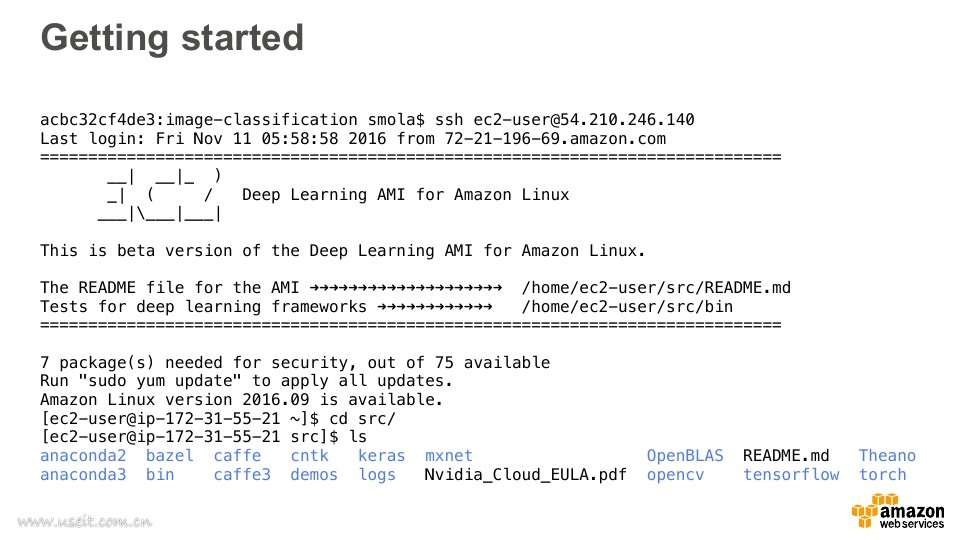Click the Theano directory name

click(887, 456)
